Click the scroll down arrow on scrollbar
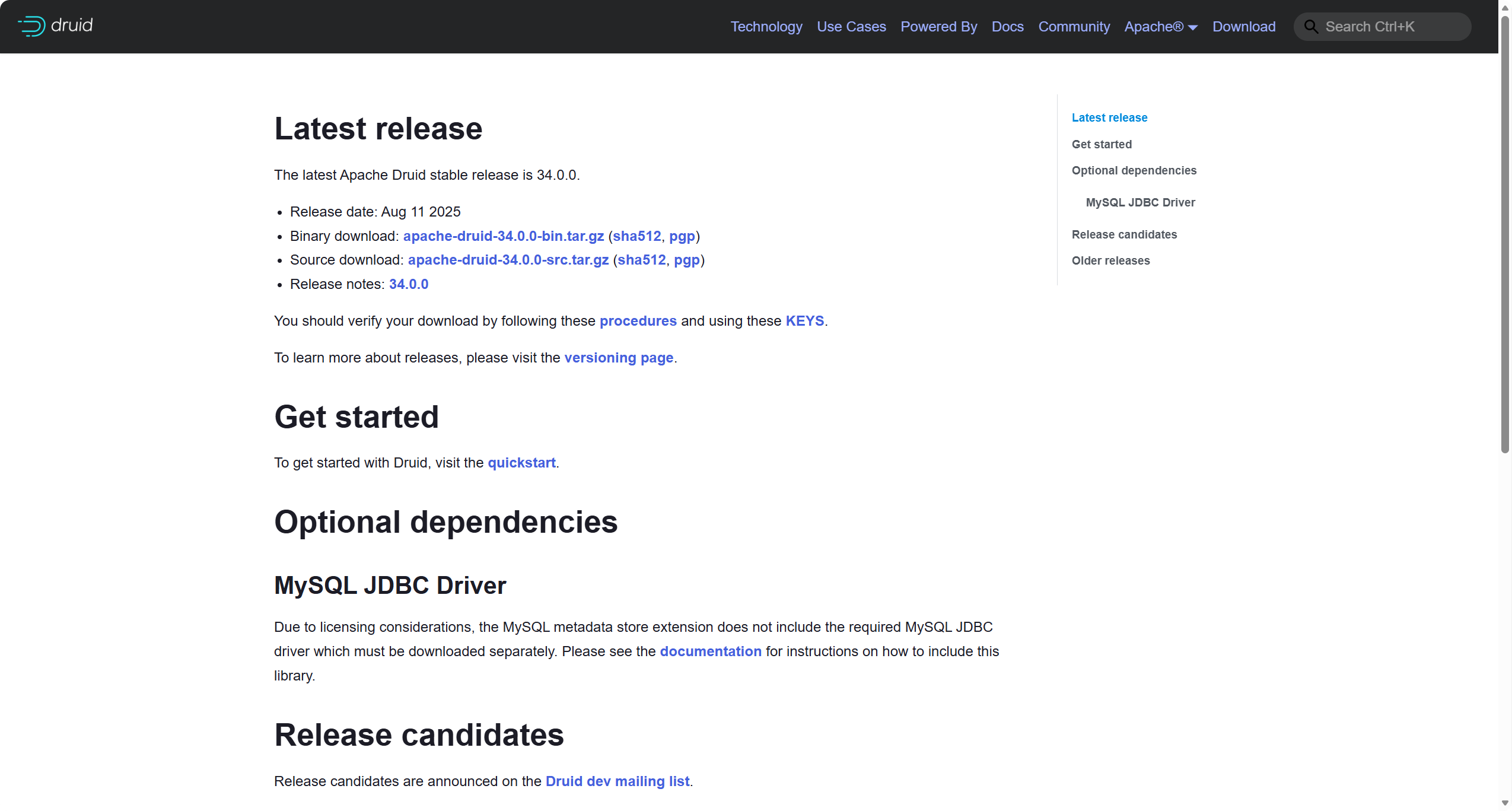This screenshot has width=1512, height=811. click(x=1504, y=803)
